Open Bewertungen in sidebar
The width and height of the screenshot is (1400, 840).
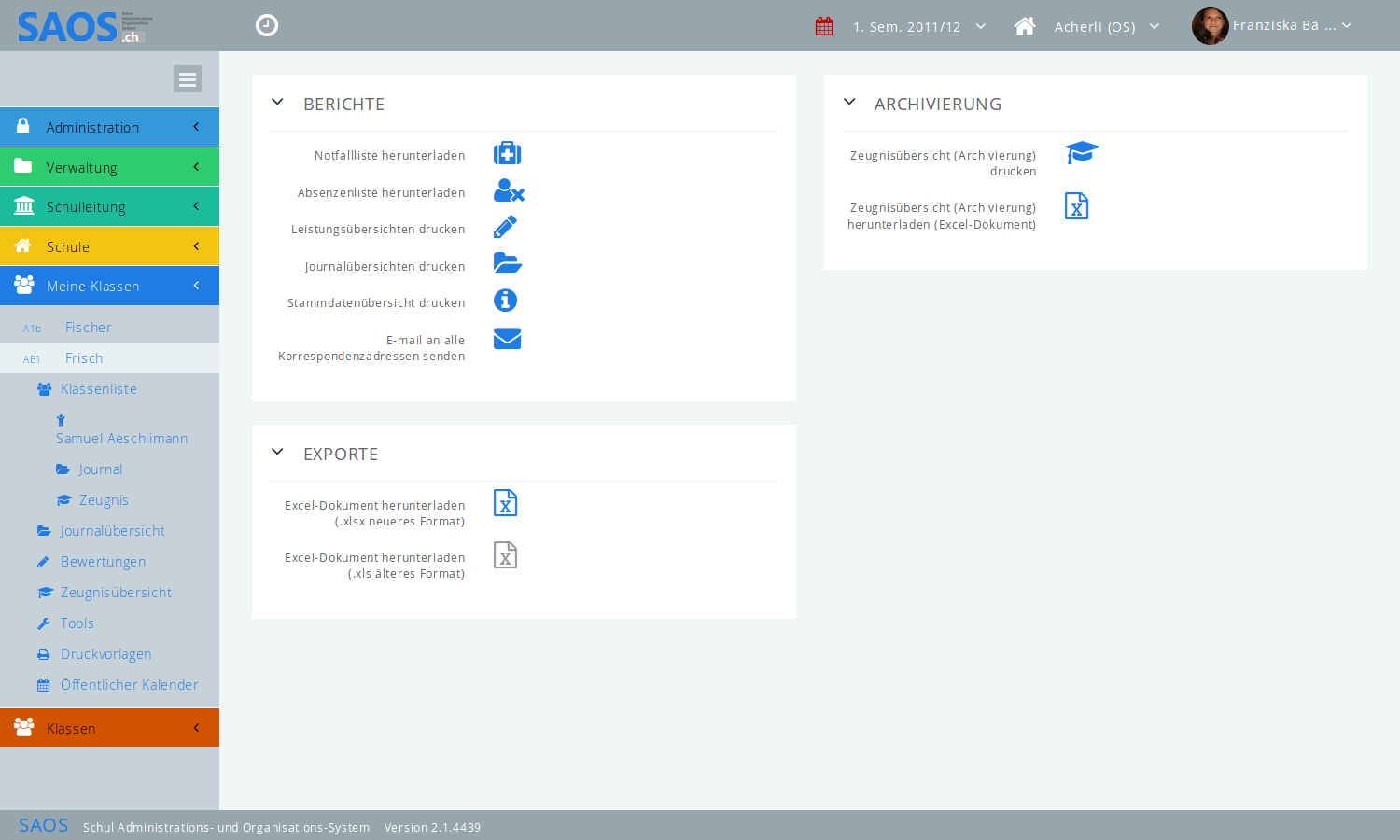[x=103, y=562]
